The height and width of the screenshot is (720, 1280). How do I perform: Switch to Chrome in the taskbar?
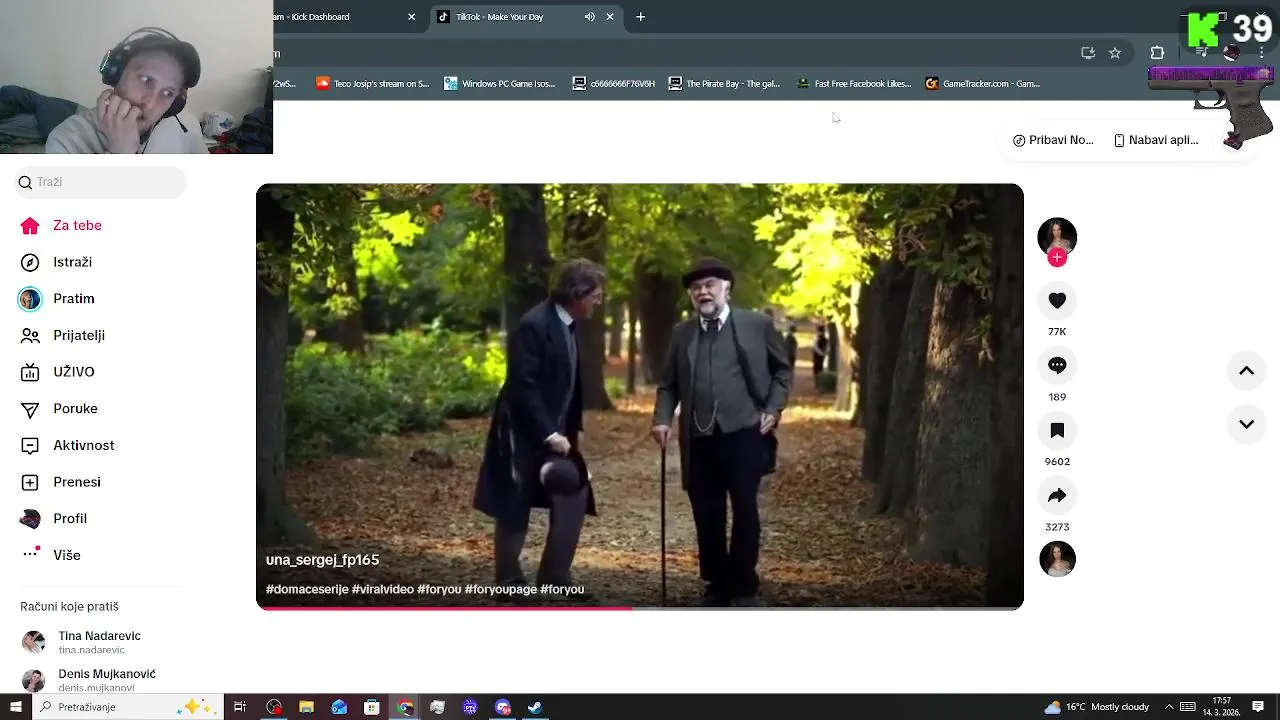tap(404, 707)
